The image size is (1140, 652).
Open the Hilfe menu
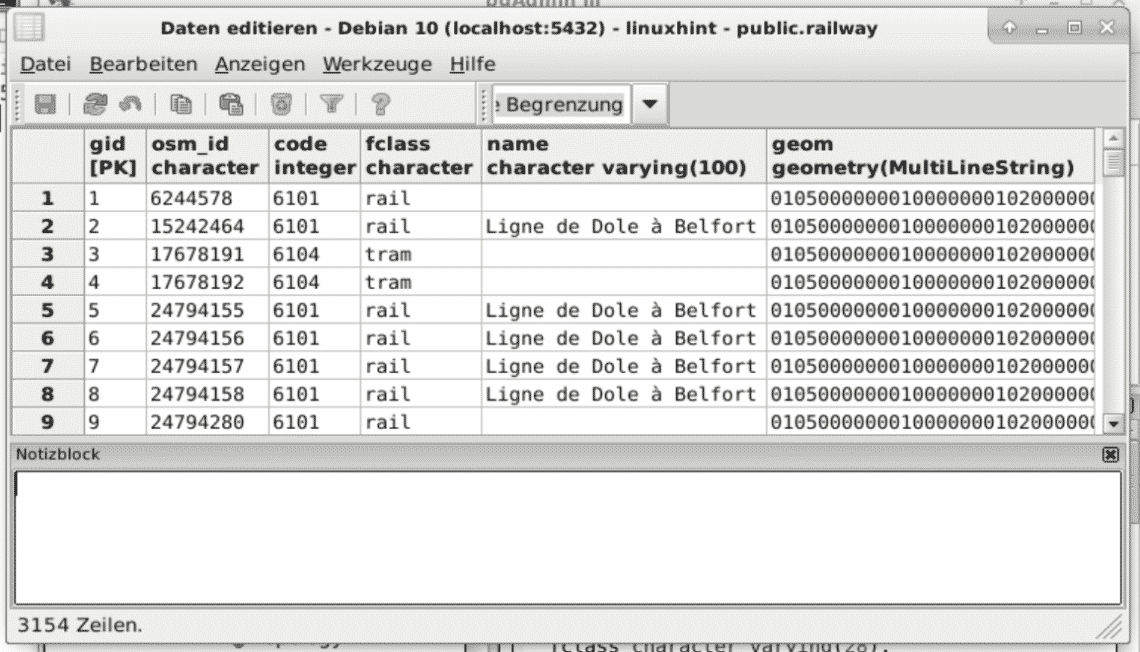coord(473,64)
